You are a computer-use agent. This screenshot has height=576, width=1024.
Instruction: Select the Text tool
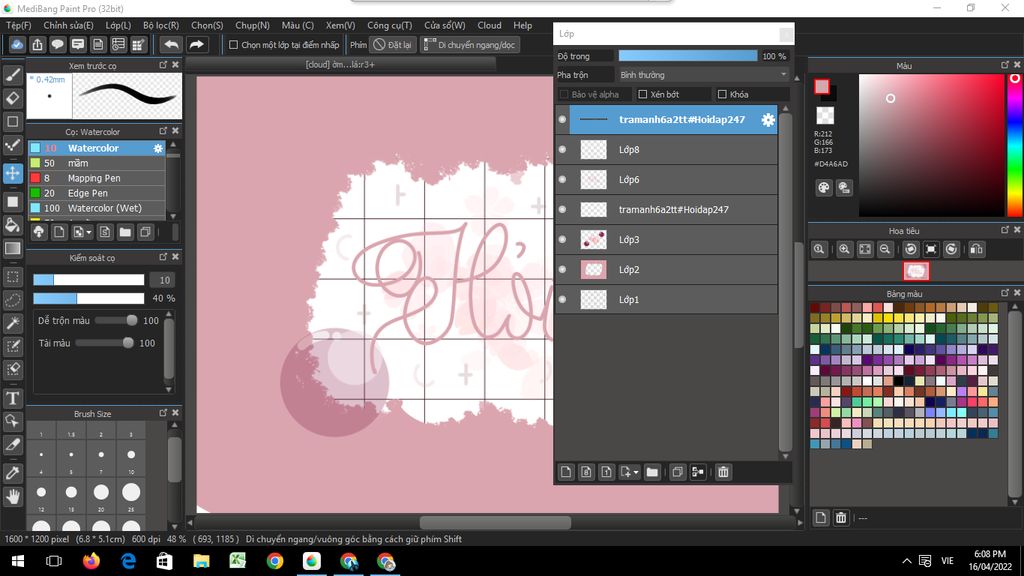(x=12, y=398)
